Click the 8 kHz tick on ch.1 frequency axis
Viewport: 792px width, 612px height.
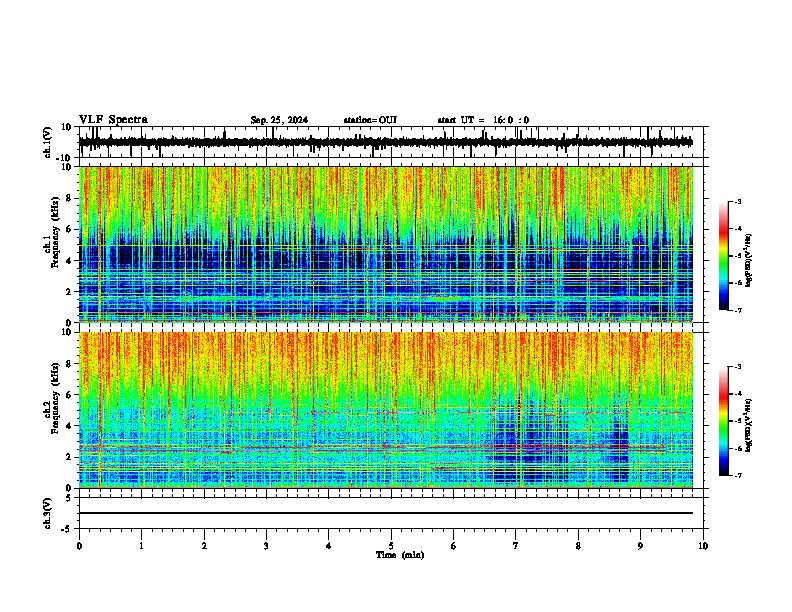69,198
